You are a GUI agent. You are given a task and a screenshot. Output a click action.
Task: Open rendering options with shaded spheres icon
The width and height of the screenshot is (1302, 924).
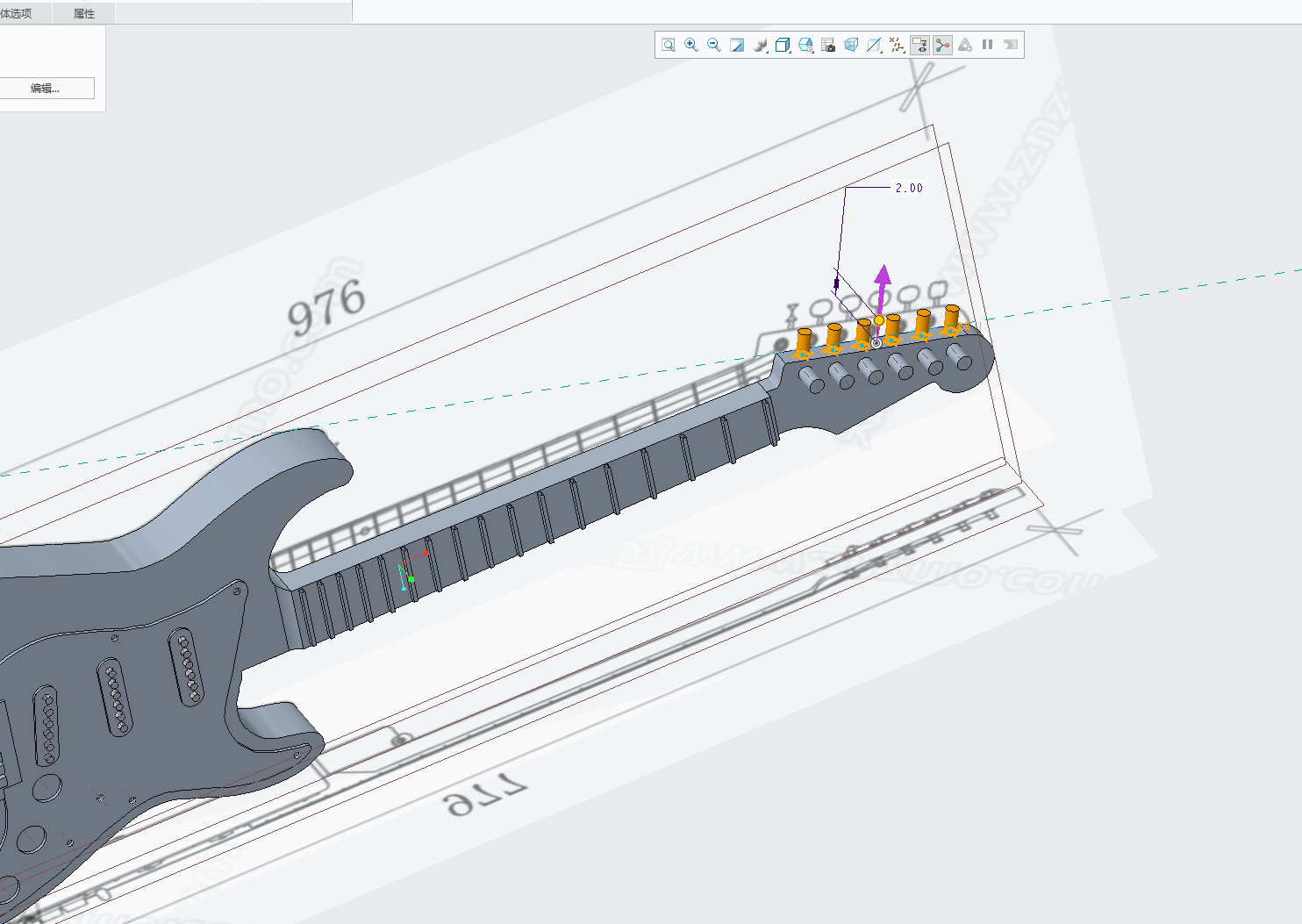pos(760,45)
